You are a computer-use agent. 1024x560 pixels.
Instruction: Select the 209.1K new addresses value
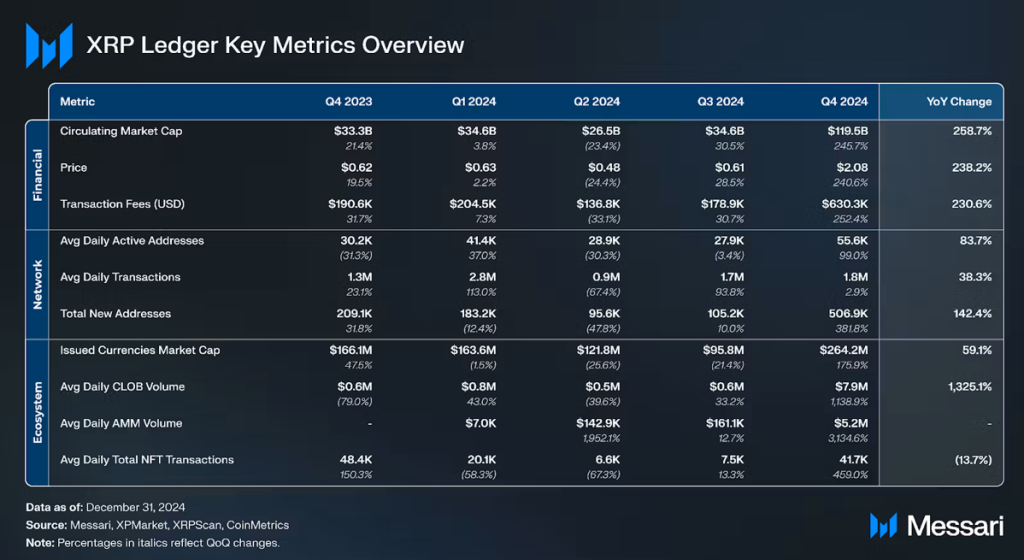[x=355, y=314]
